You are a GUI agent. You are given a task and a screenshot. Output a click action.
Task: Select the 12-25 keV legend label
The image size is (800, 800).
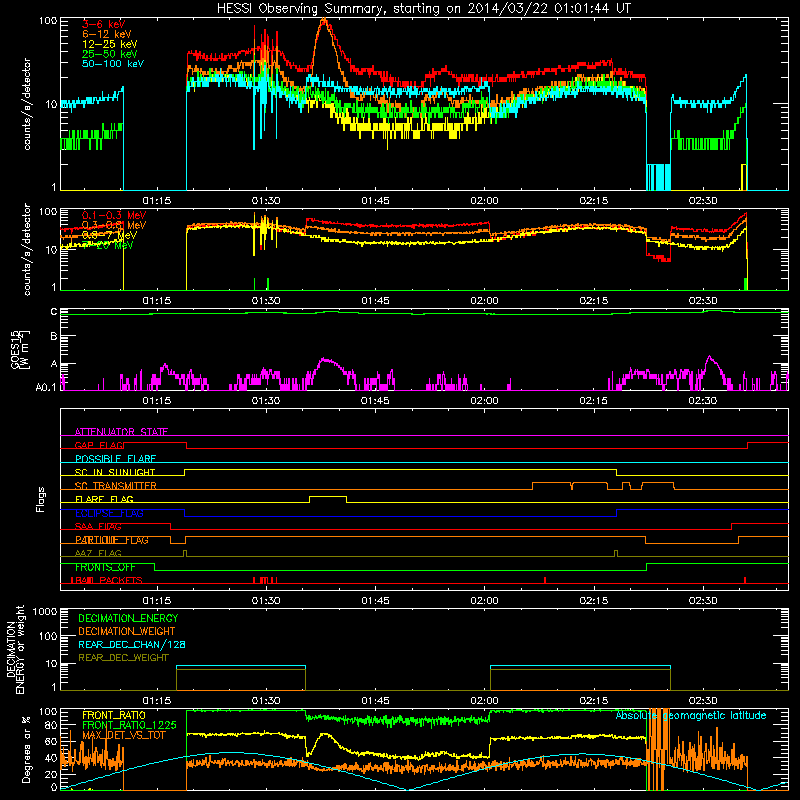[x=110, y=44]
